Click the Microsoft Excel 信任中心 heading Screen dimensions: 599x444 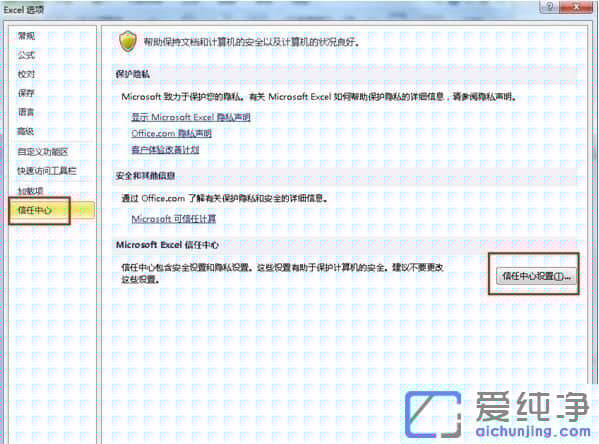tap(167, 245)
